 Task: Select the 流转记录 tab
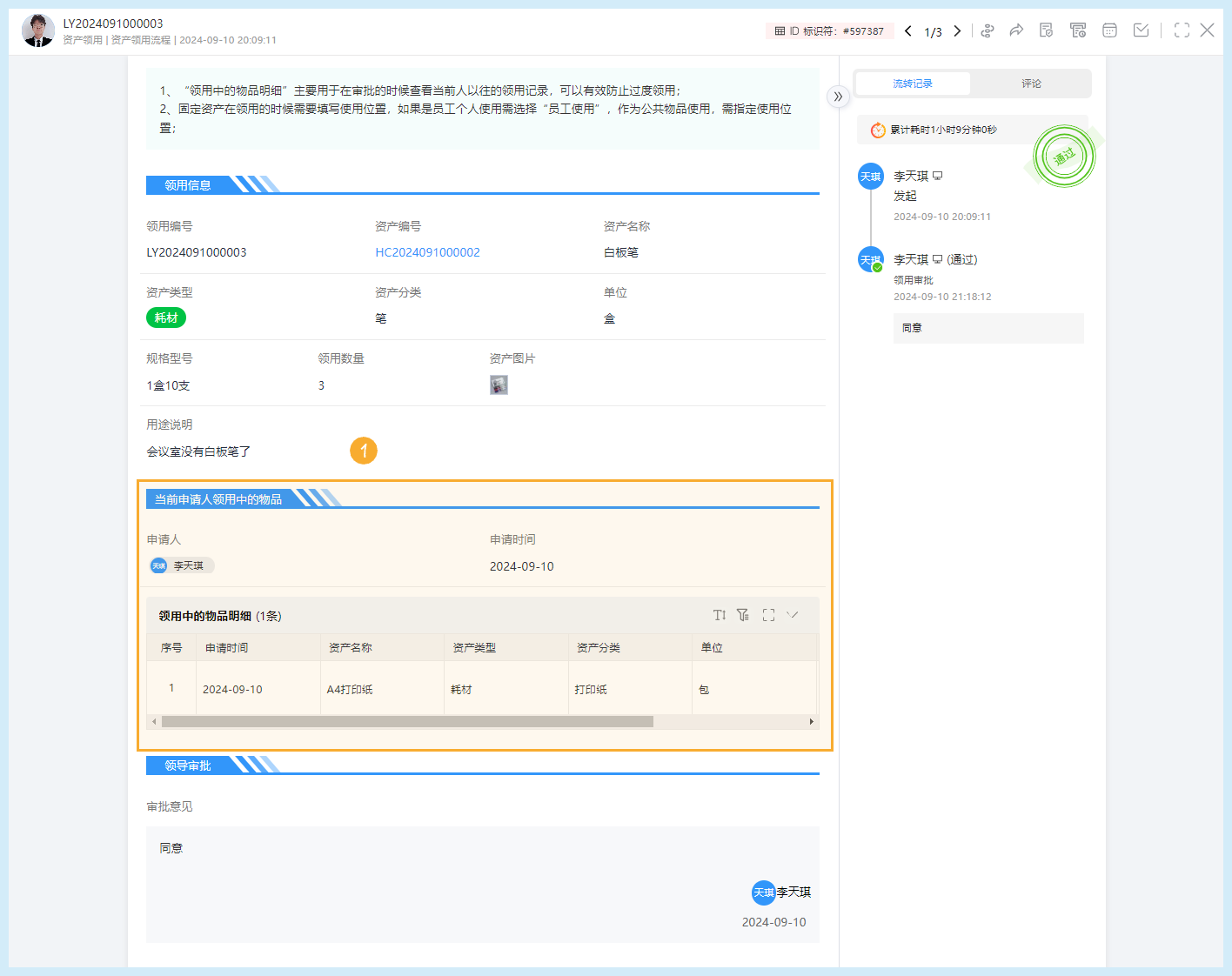point(913,83)
